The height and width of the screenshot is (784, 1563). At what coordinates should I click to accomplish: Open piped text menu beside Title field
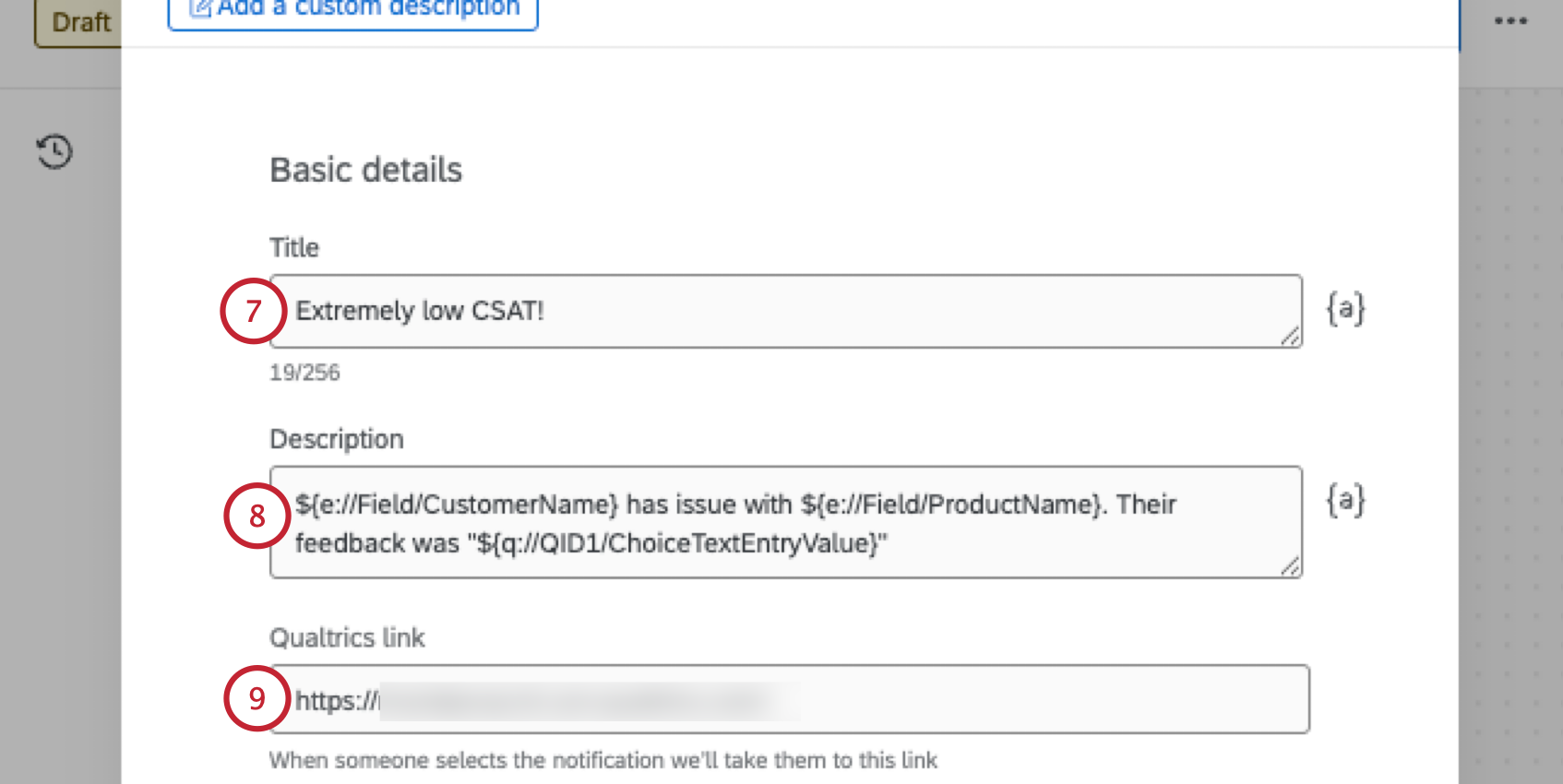(1345, 309)
